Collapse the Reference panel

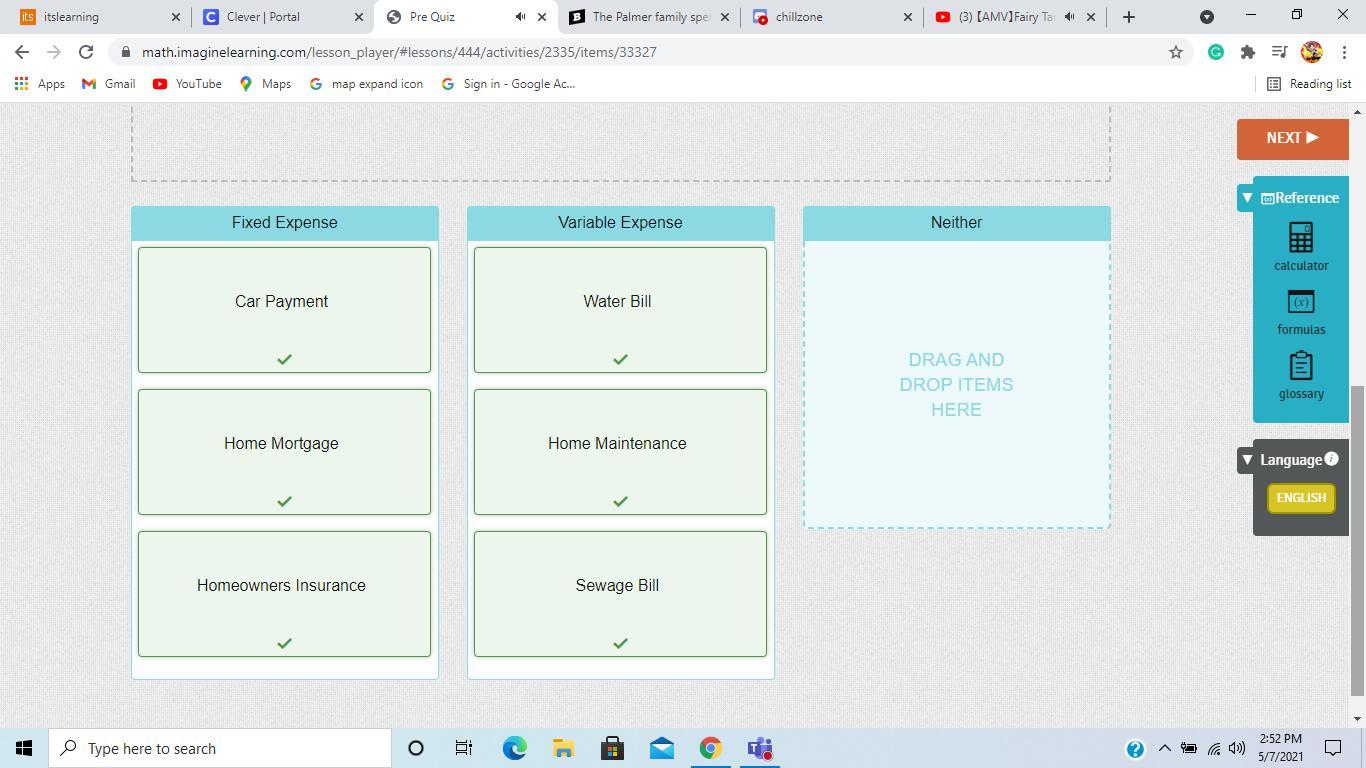1247,198
